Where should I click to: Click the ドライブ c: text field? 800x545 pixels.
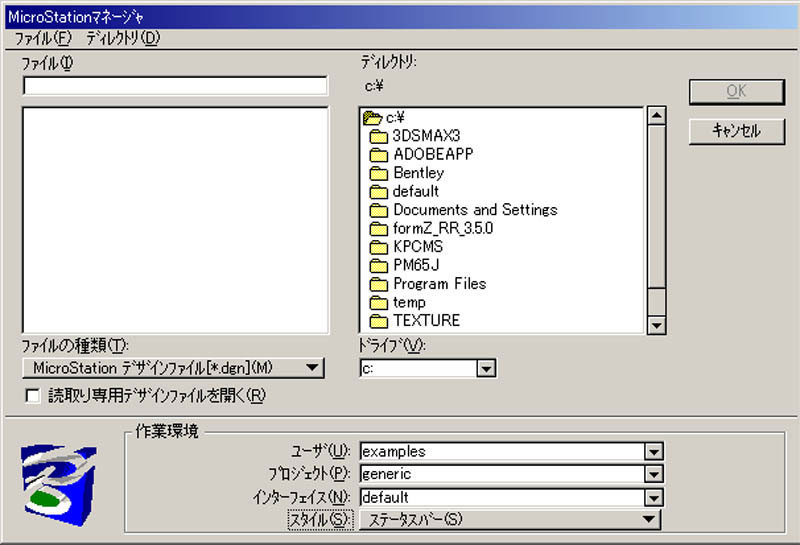click(x=418, y=368)
